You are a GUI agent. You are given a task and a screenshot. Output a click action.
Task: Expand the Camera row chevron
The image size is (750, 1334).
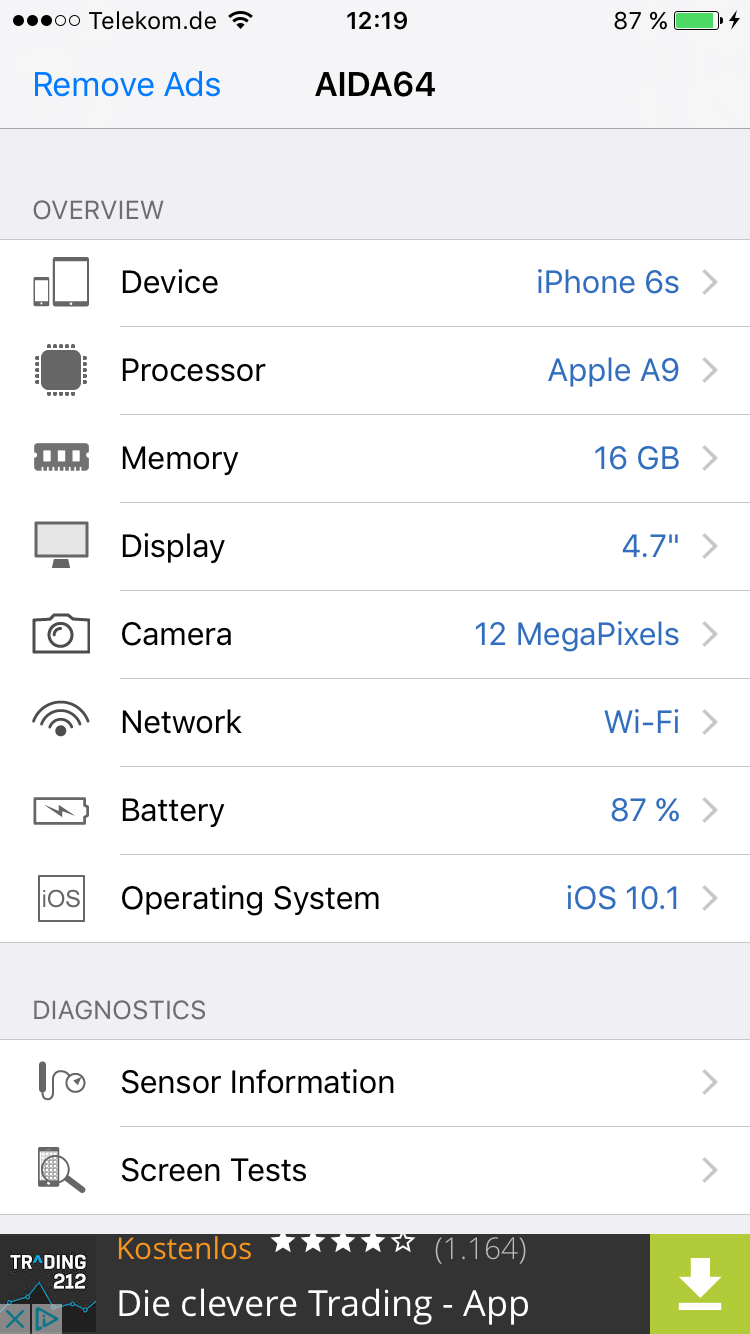click(x=710, y=634)
